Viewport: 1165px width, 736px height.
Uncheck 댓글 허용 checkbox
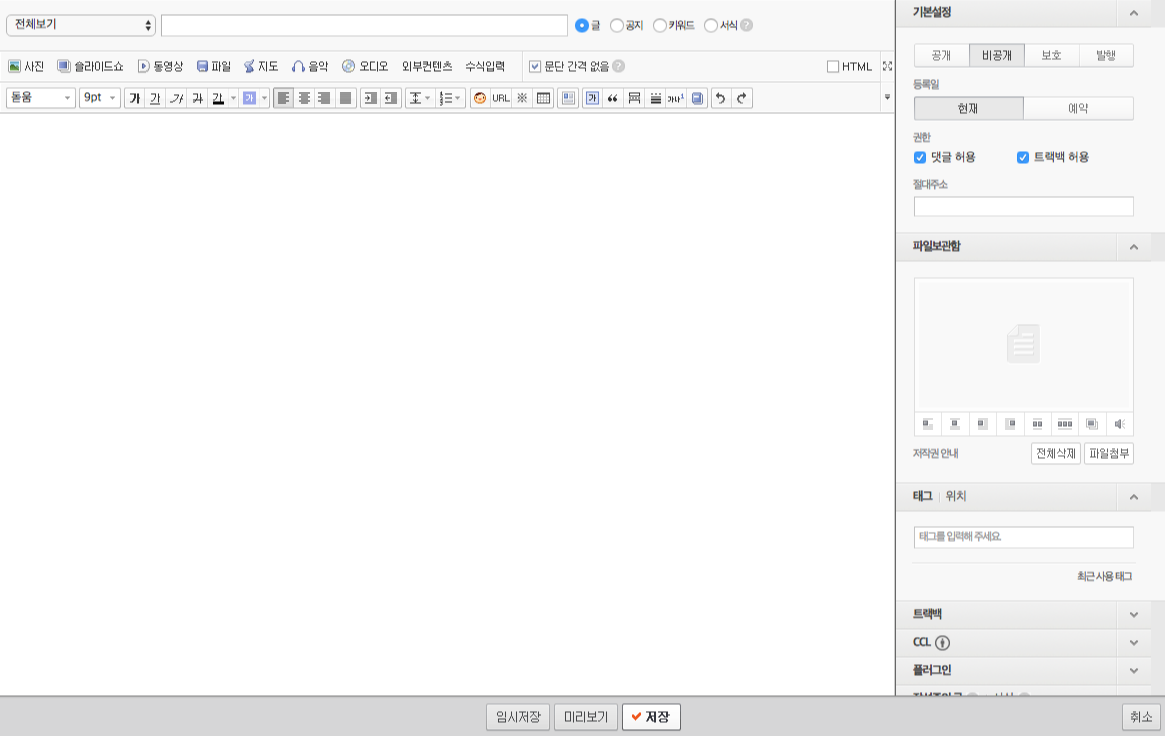point(920,157)
